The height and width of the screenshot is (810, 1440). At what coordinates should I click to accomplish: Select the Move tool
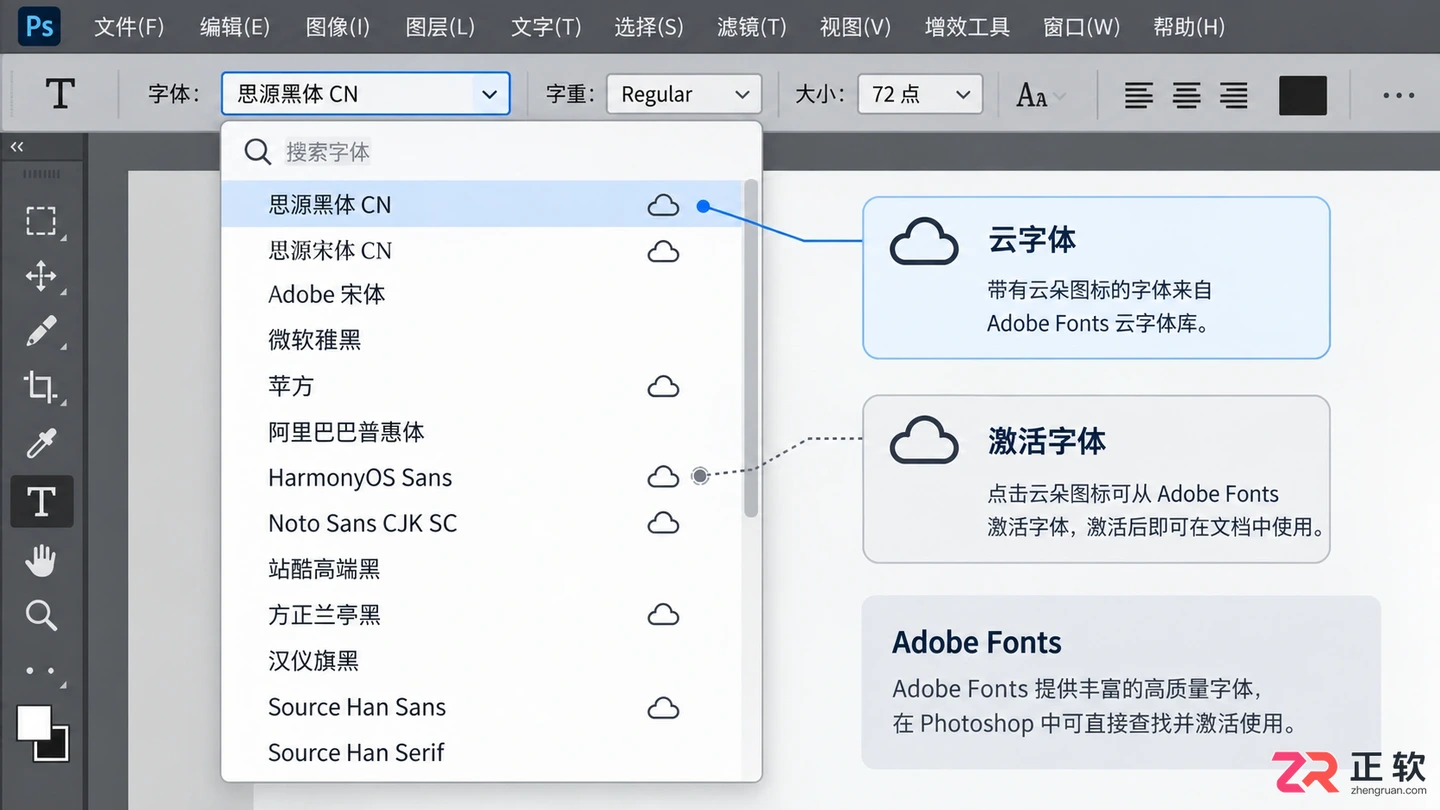click(x=41, y=276)
